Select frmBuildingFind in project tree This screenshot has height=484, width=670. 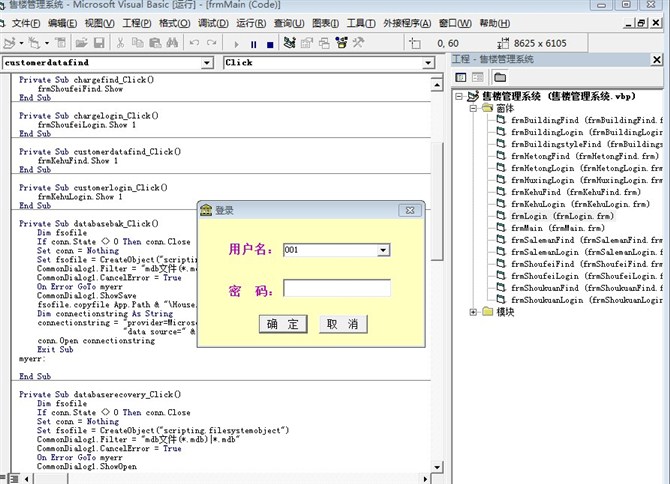[586, 120]
